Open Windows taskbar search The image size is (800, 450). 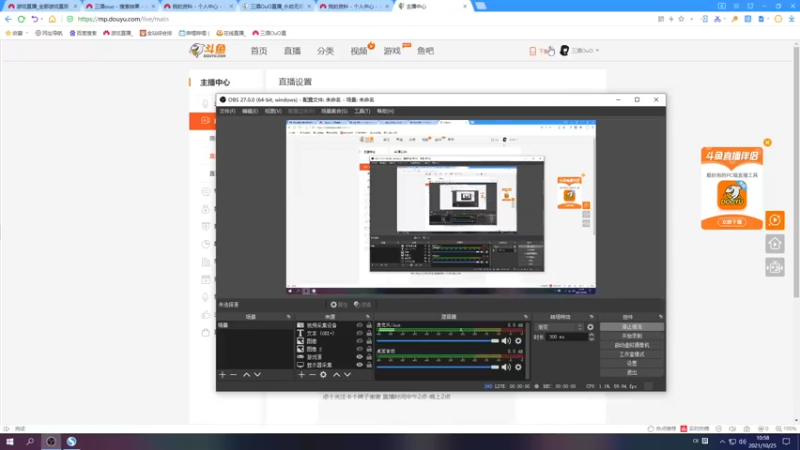point(30,441)
